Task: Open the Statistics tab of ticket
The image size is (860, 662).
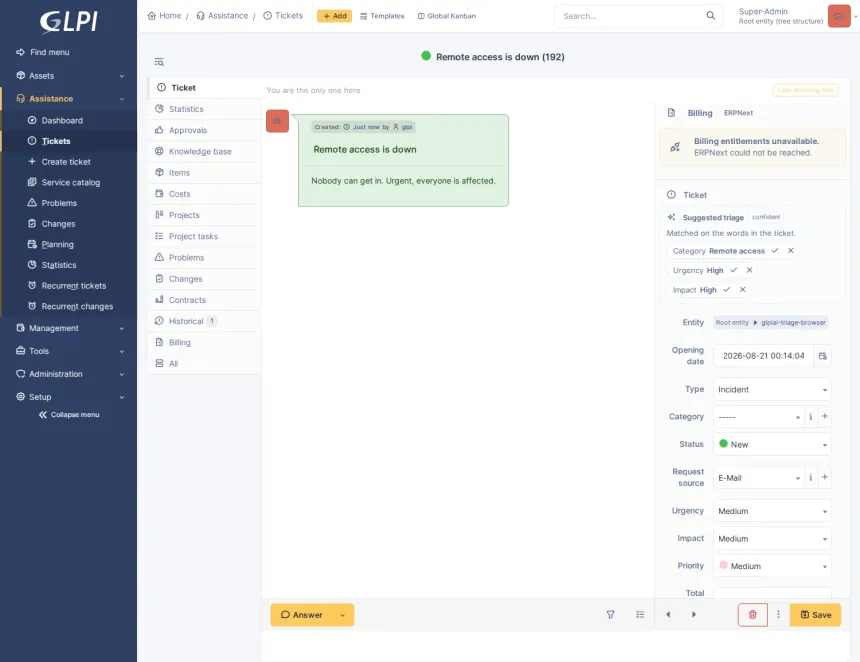Action: pos(204,109)
